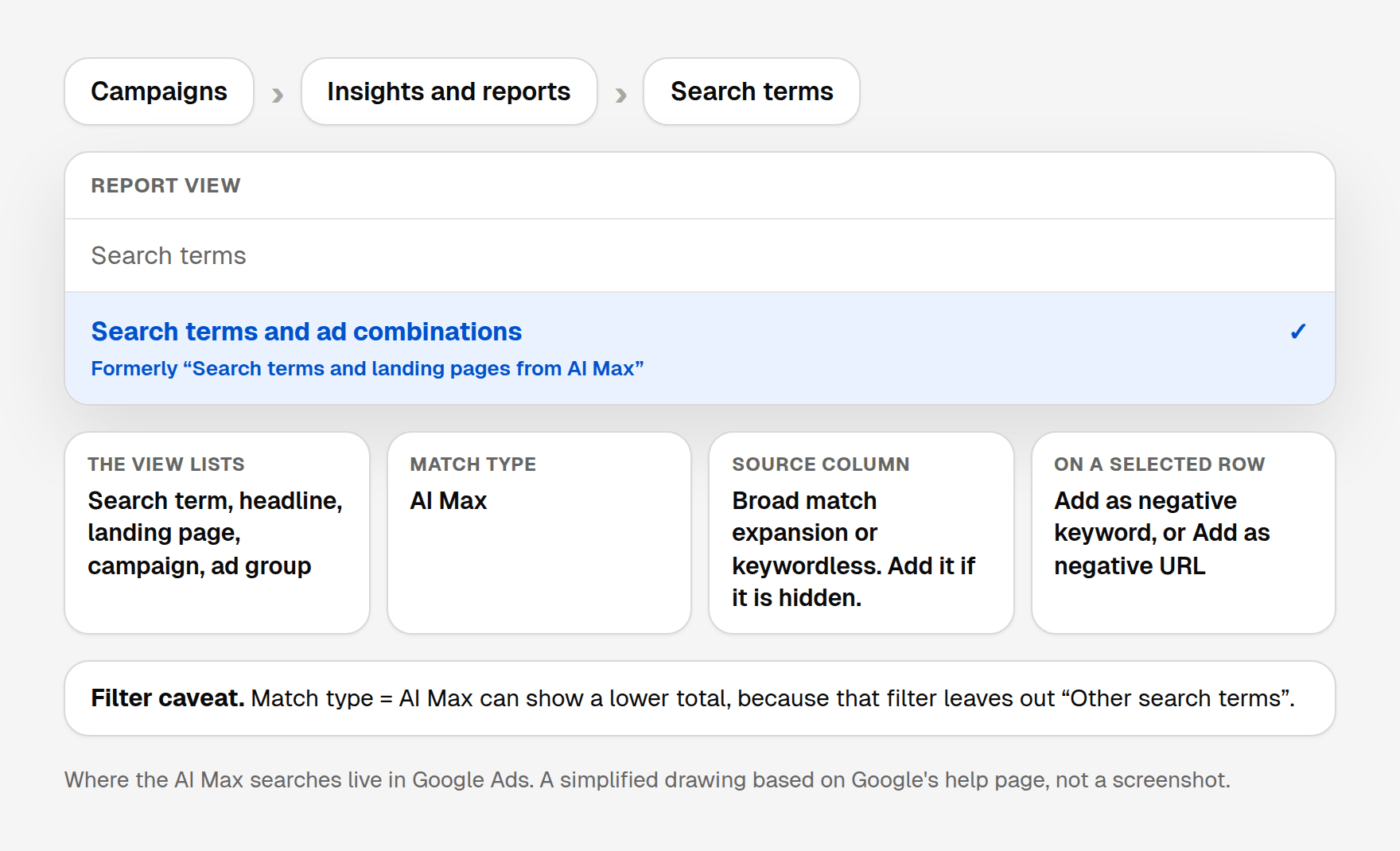Click the MATCH TYPE card heading
Viewport: 1400px width, 851px height.
pyautogui.click(x=473, y=464)
